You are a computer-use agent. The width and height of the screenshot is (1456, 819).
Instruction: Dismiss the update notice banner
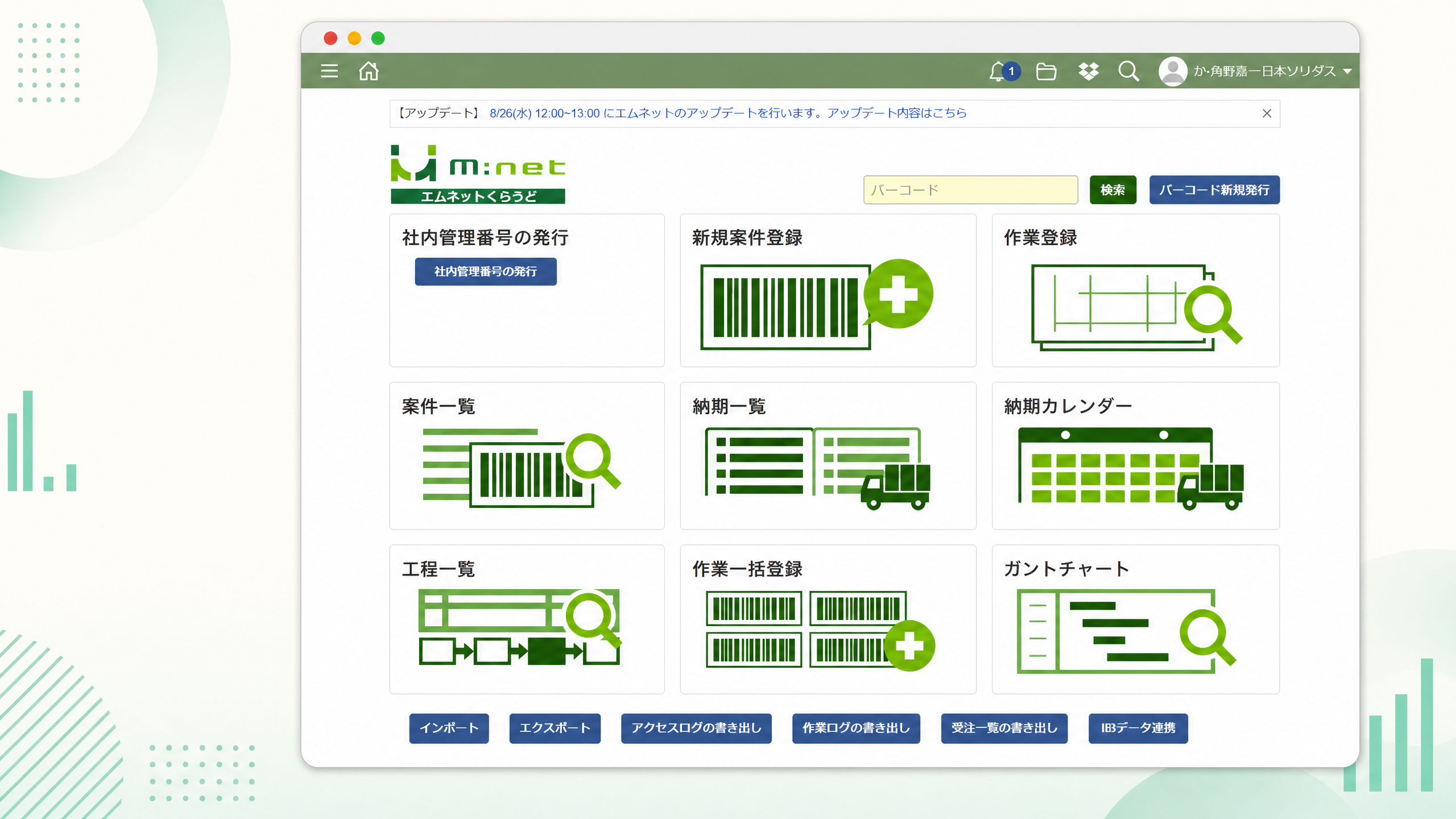click(x=1267, y=113)
